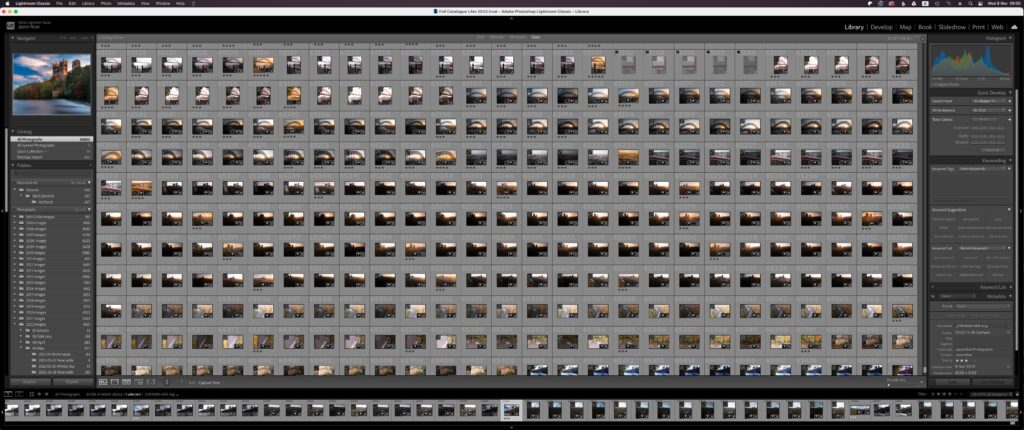Open the Photo menu
This screenshot has width=1024, height=430.
[106, 3]
